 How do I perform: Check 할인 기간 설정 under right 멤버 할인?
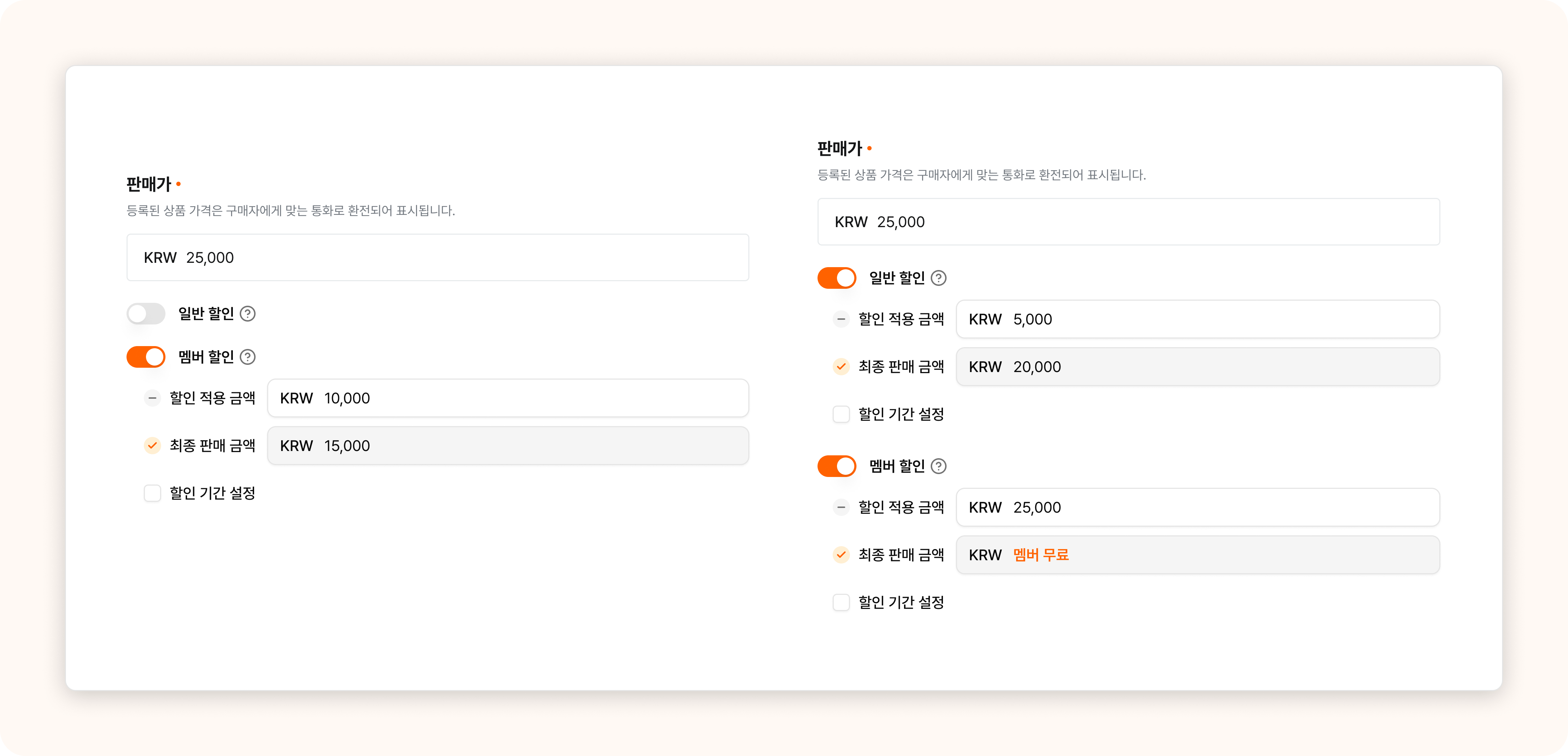[841, 602]
